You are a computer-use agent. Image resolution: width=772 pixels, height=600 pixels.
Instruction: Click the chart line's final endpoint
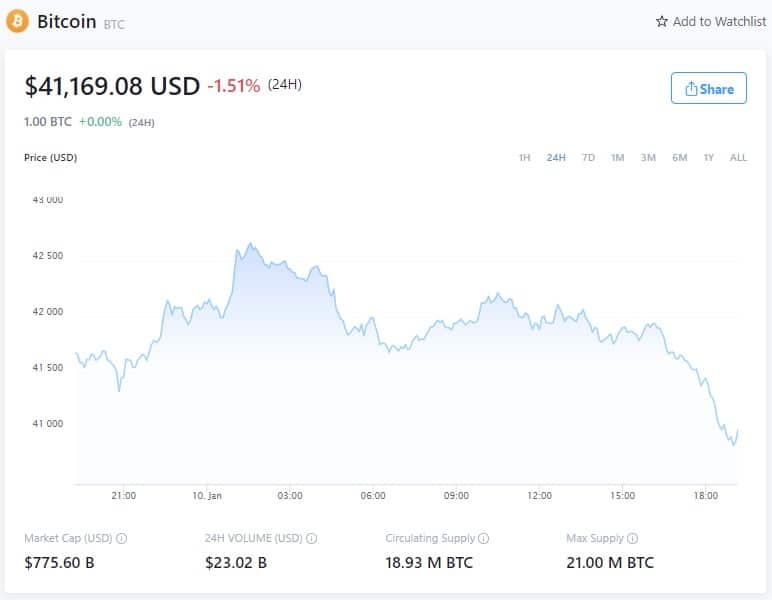pos(737,430)
